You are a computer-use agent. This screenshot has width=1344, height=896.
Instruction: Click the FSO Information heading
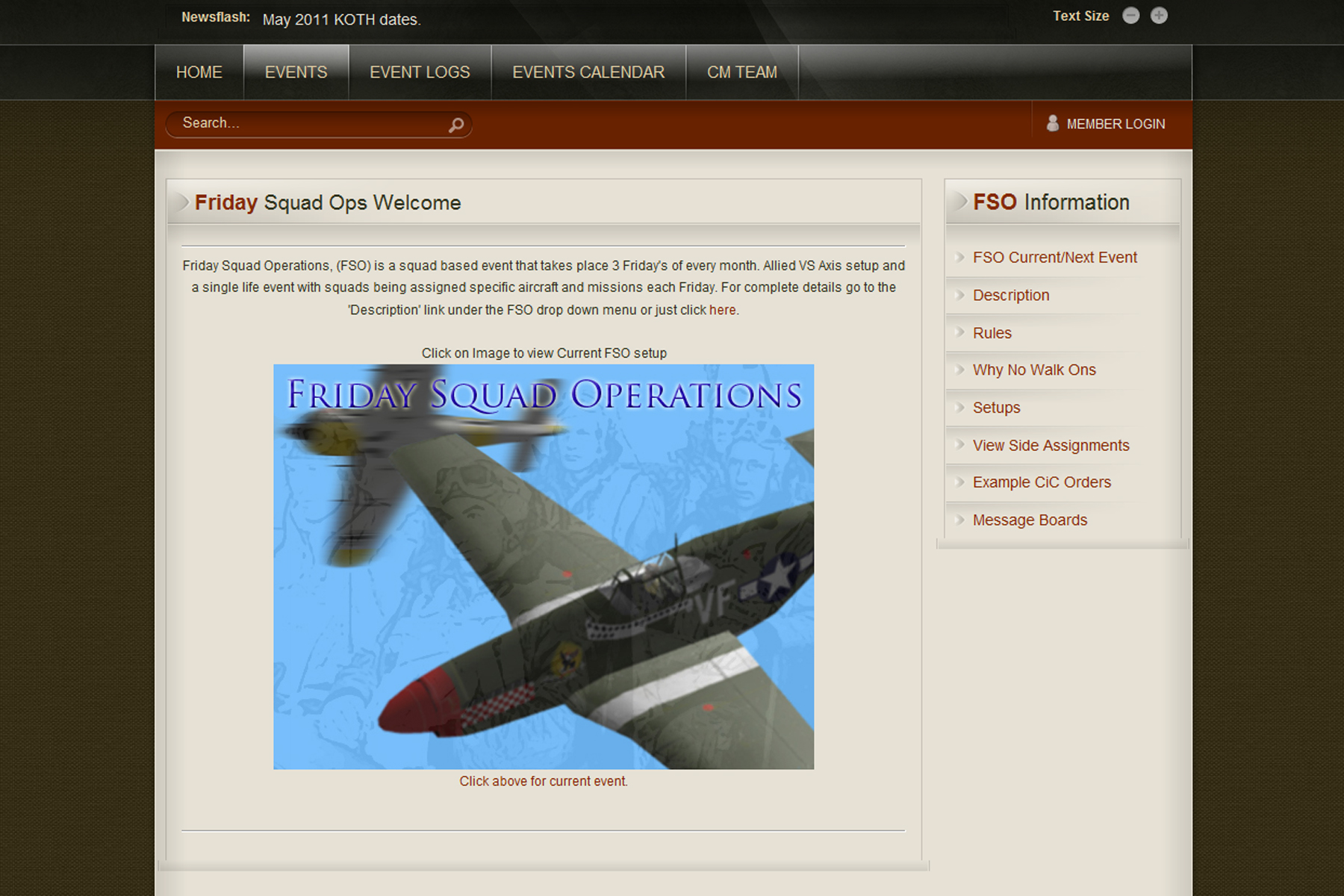pyautogui.click(x=1051, y=202)
